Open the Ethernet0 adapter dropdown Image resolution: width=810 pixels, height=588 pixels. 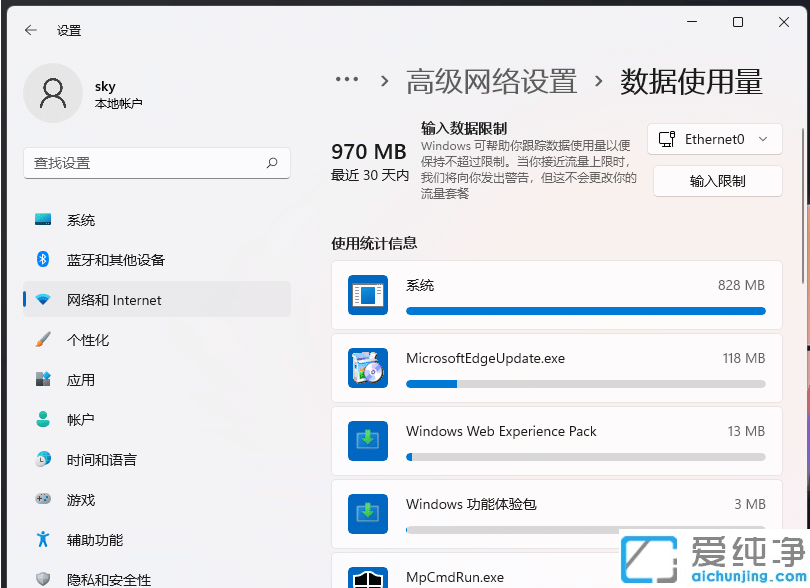714,139
